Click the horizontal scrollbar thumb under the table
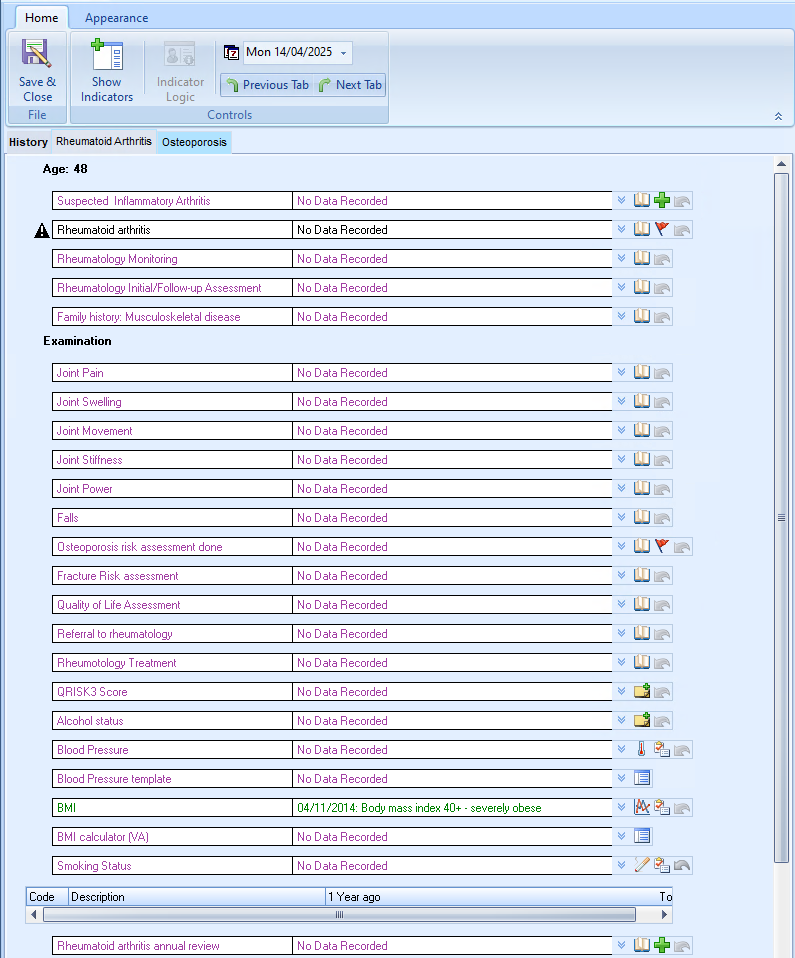Screen dimensions: 795x958 [339, 915]
